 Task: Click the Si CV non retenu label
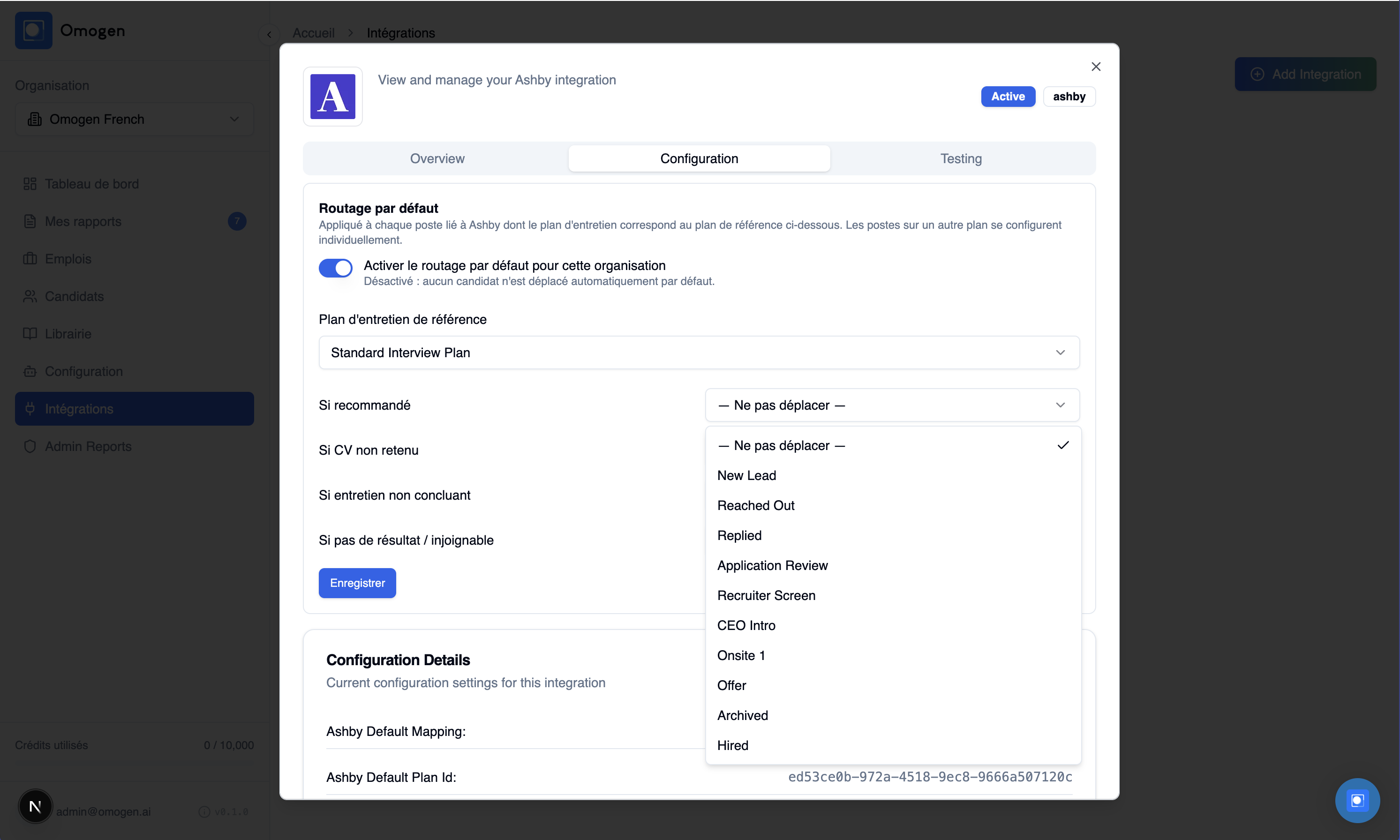(x=369, y=450)
